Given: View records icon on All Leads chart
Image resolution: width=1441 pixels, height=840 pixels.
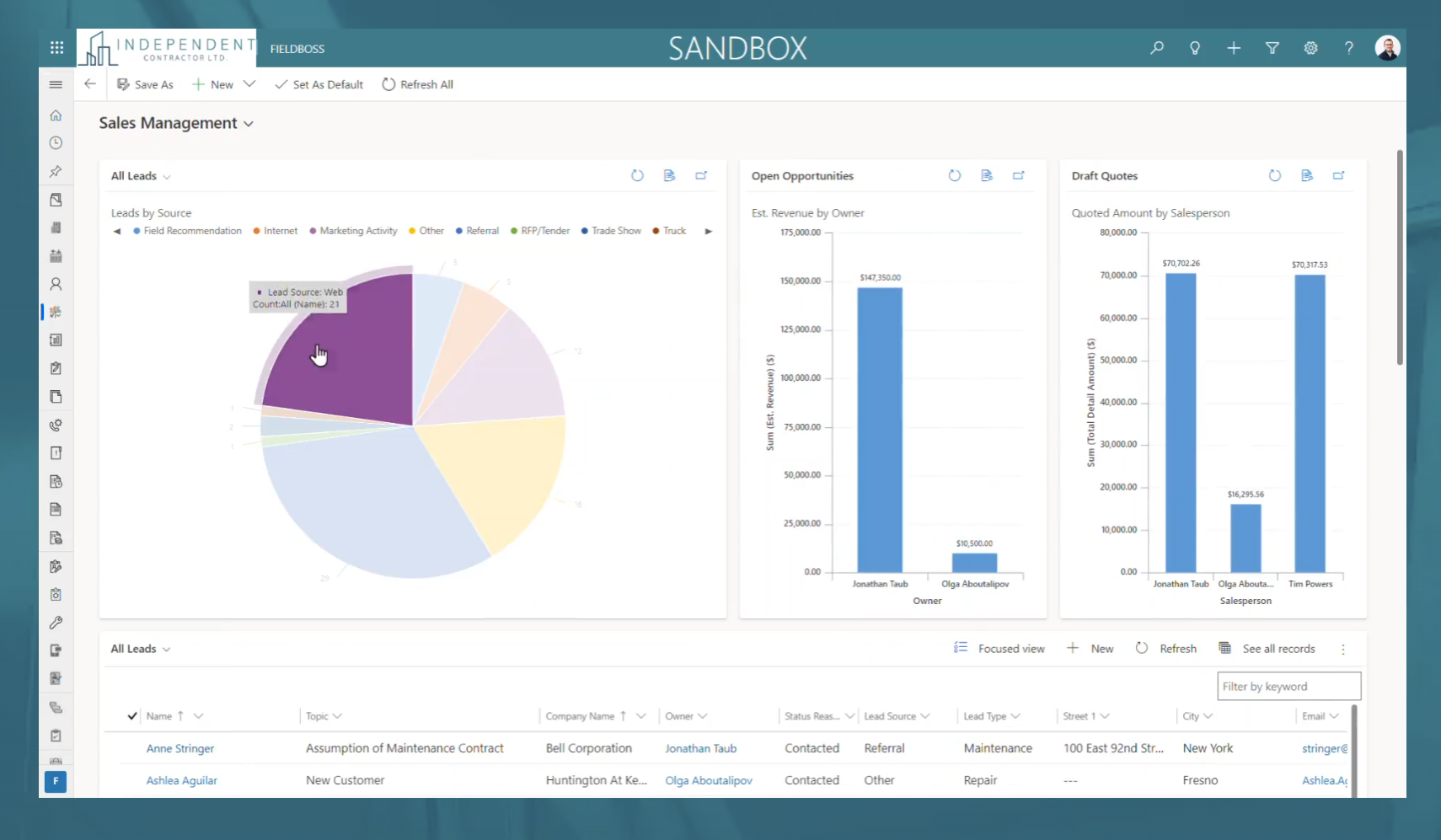Looking at the screenshot, I should [669, 176].
